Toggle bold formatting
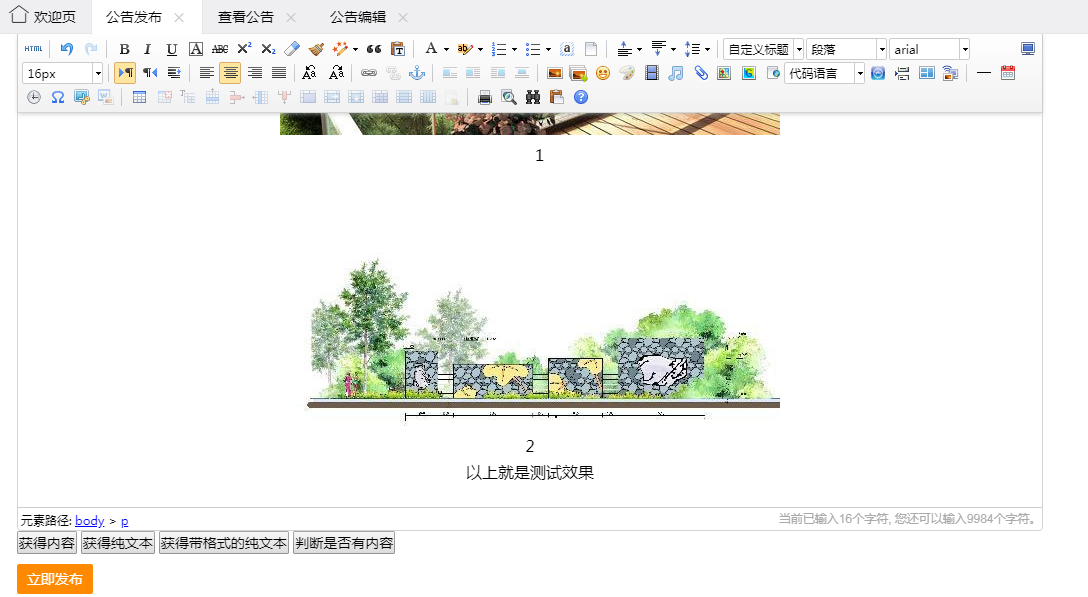The image size is (1088, 597). click(x=123, y=48)
